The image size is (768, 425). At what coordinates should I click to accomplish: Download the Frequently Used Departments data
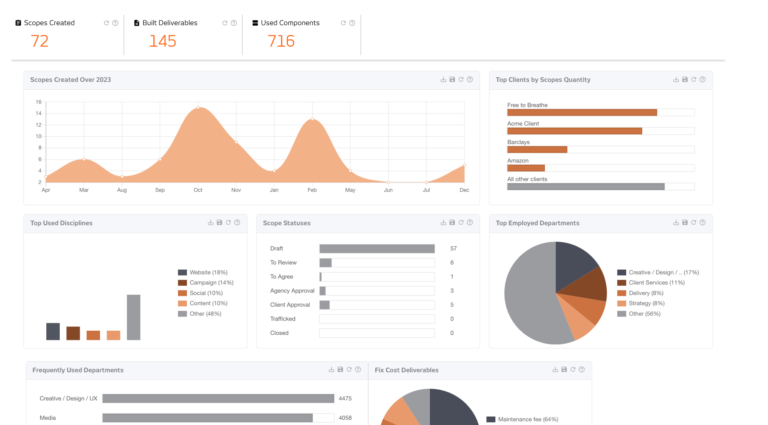tap(331, 370)
